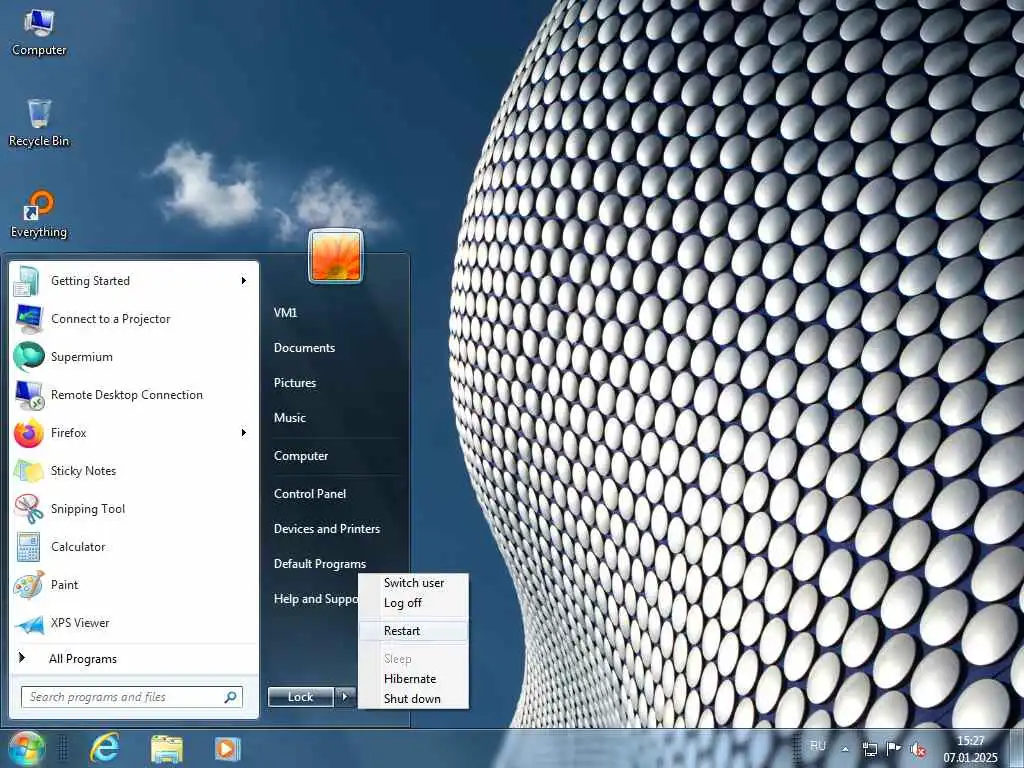Show hidden tray icons arrow
Screen dimensions: 1024x768
coord(845,749)
